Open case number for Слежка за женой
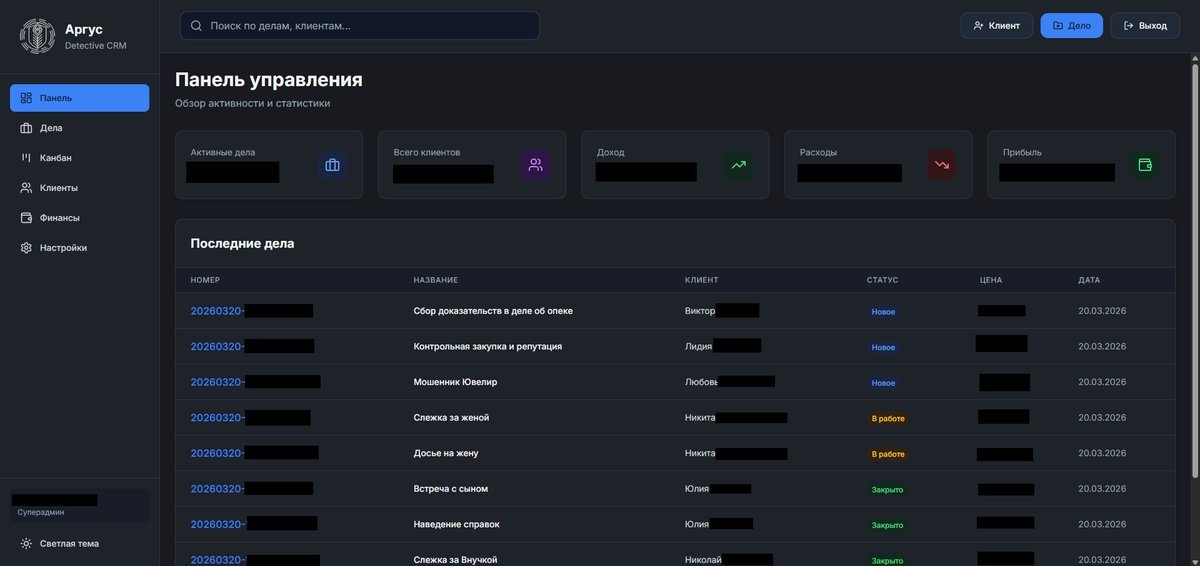 click(x=217, y=418)
